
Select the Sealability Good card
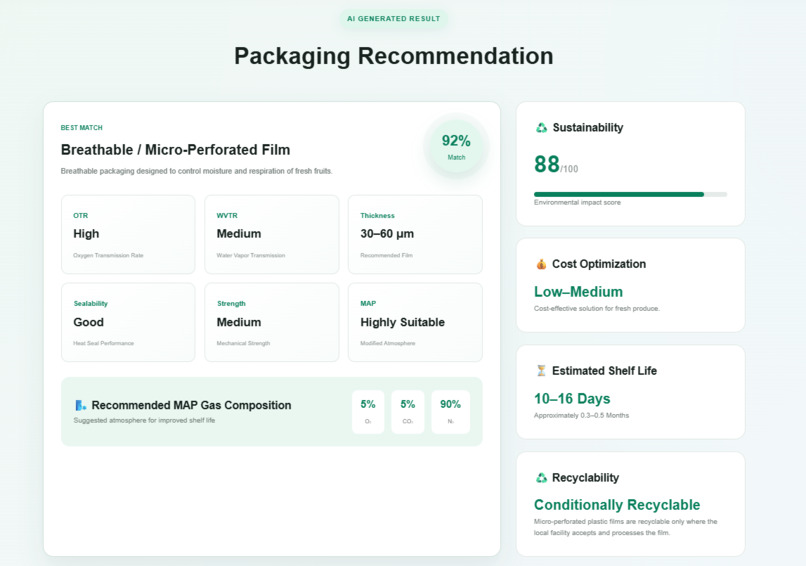pos(128,322)
